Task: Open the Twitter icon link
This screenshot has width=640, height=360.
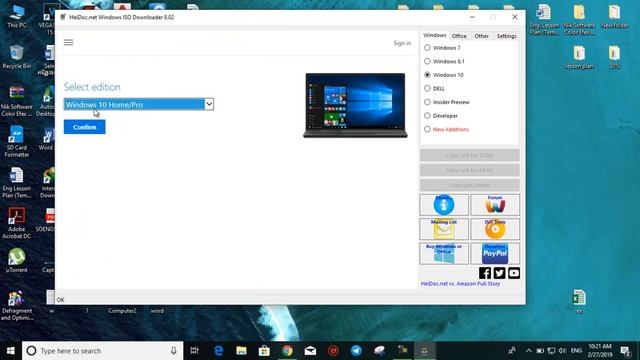Action: click(500, 273)
